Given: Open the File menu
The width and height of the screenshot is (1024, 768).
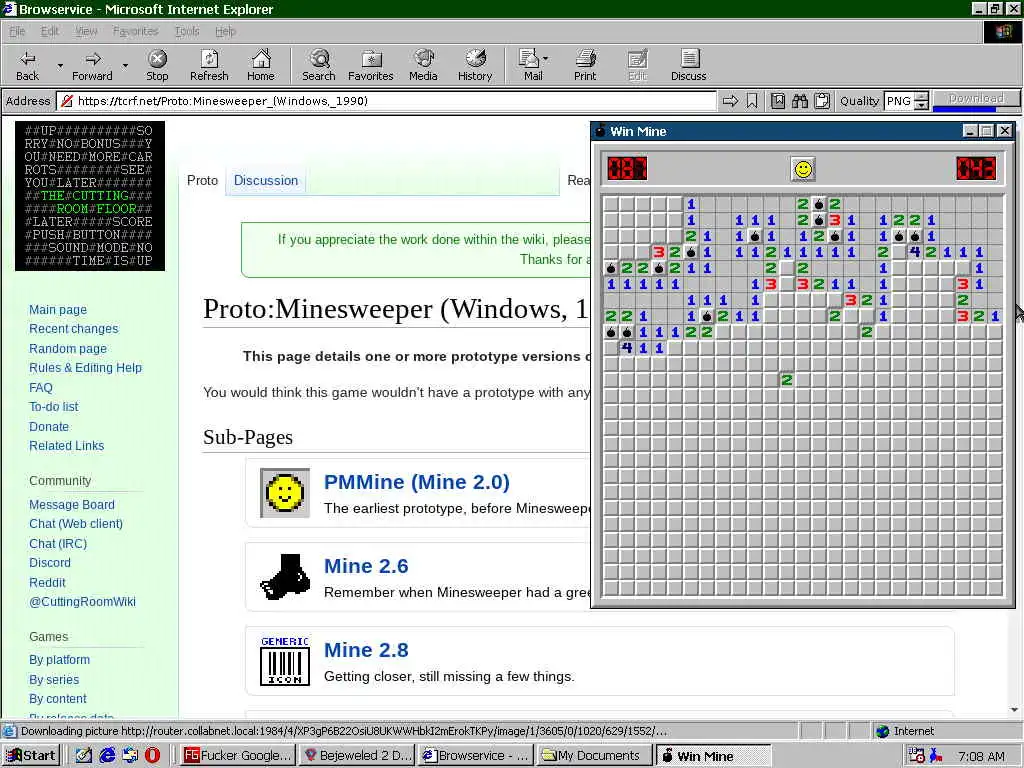Looking at the screenshot, I should [x=17, y=31].
